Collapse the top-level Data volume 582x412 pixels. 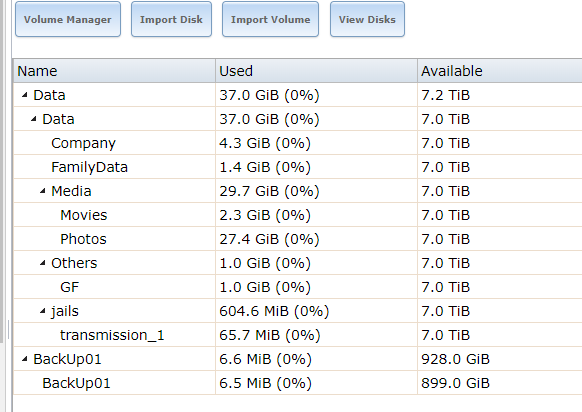click(x=24, y=95)
